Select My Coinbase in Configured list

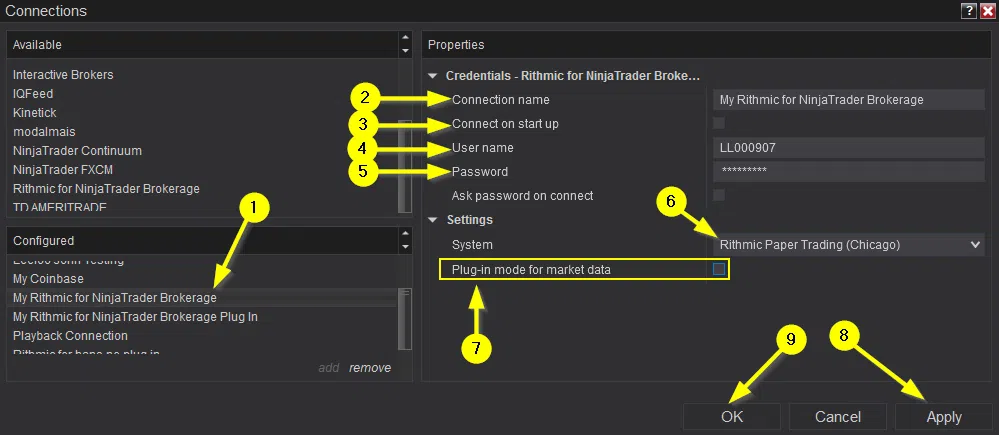pyautogui.click(x=48, y=278)
